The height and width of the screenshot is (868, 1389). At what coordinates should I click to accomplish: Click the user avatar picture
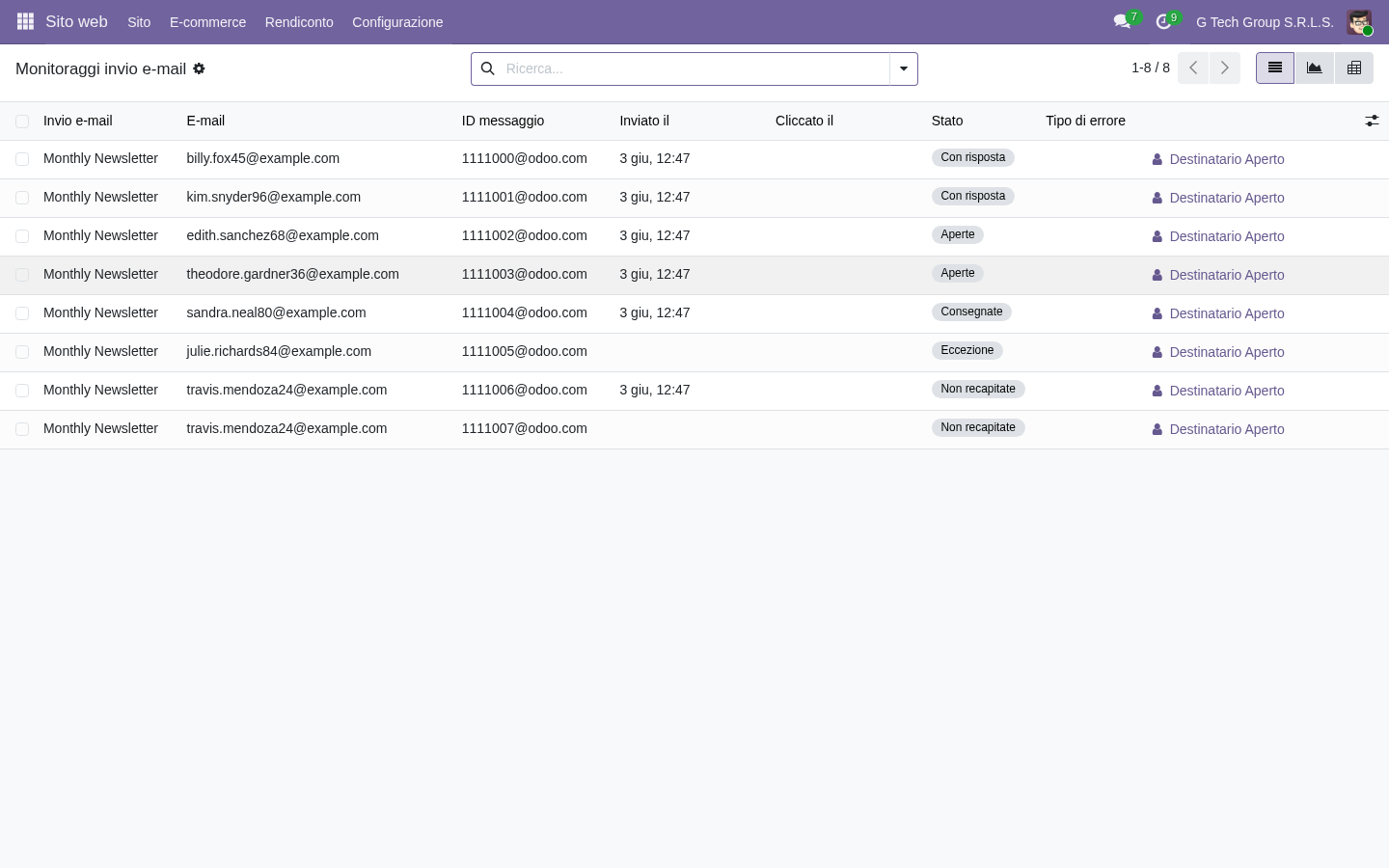pos(1359,21)
